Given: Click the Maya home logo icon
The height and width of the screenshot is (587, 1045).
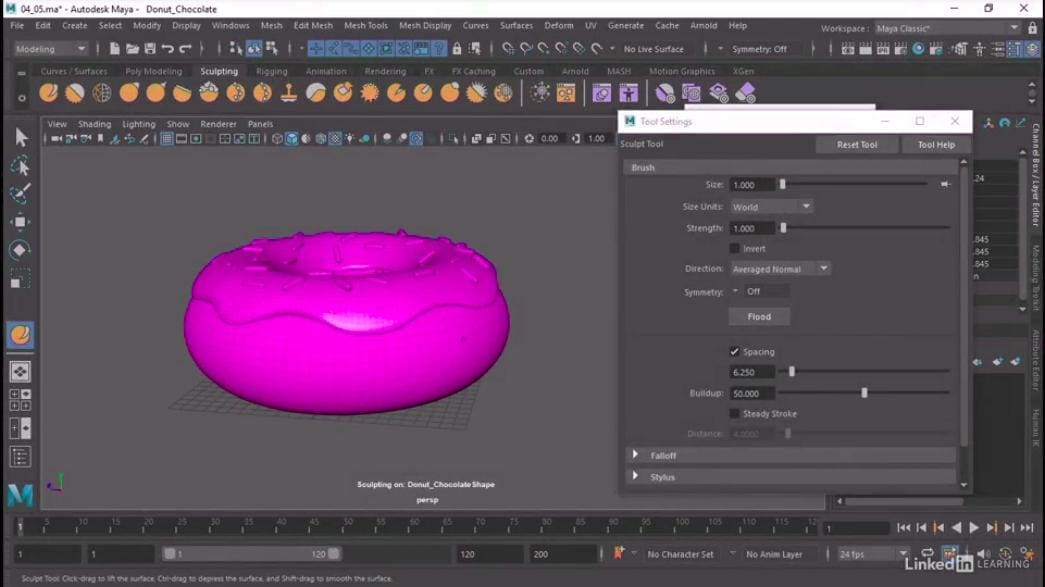Looking at the screenshot, I should click(20, 494).
